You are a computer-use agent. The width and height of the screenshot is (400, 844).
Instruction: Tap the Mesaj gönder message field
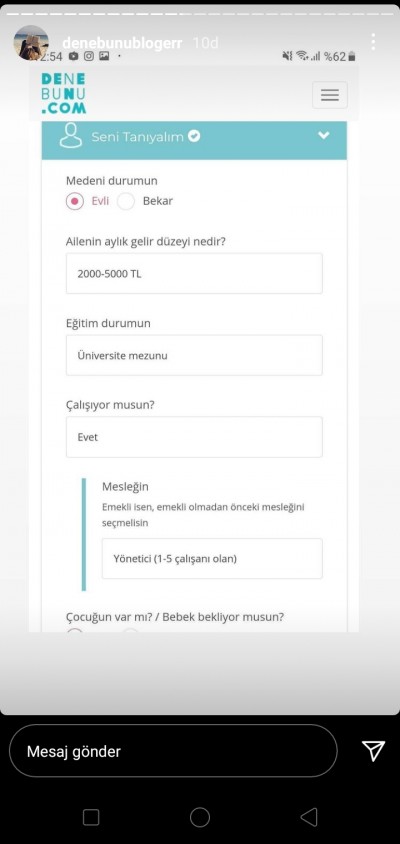coord(173,751)
